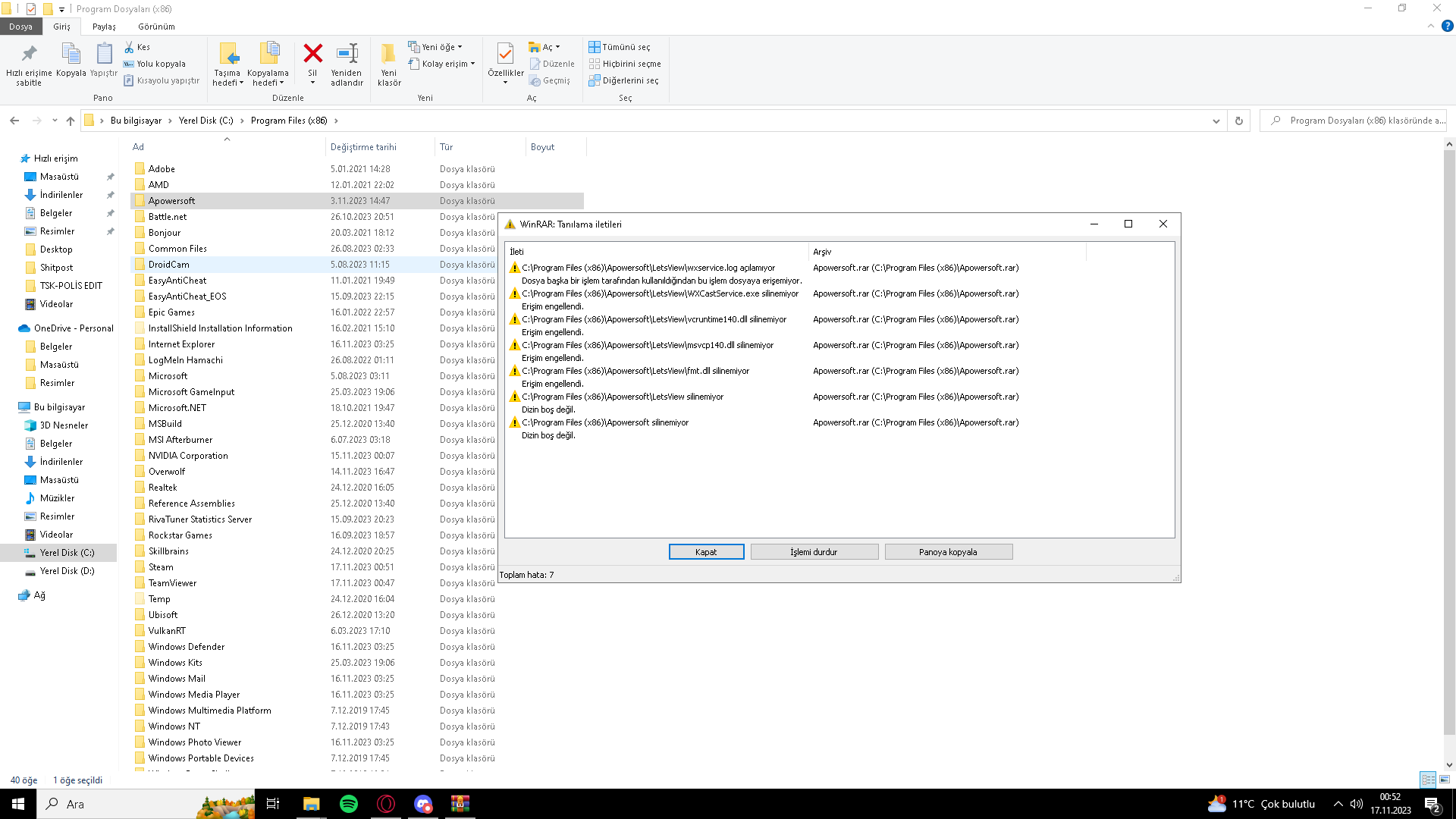Viewport: 1456px width, 819px height.
Task: Open Spotify from the taskbar
Action: [349, 804]
